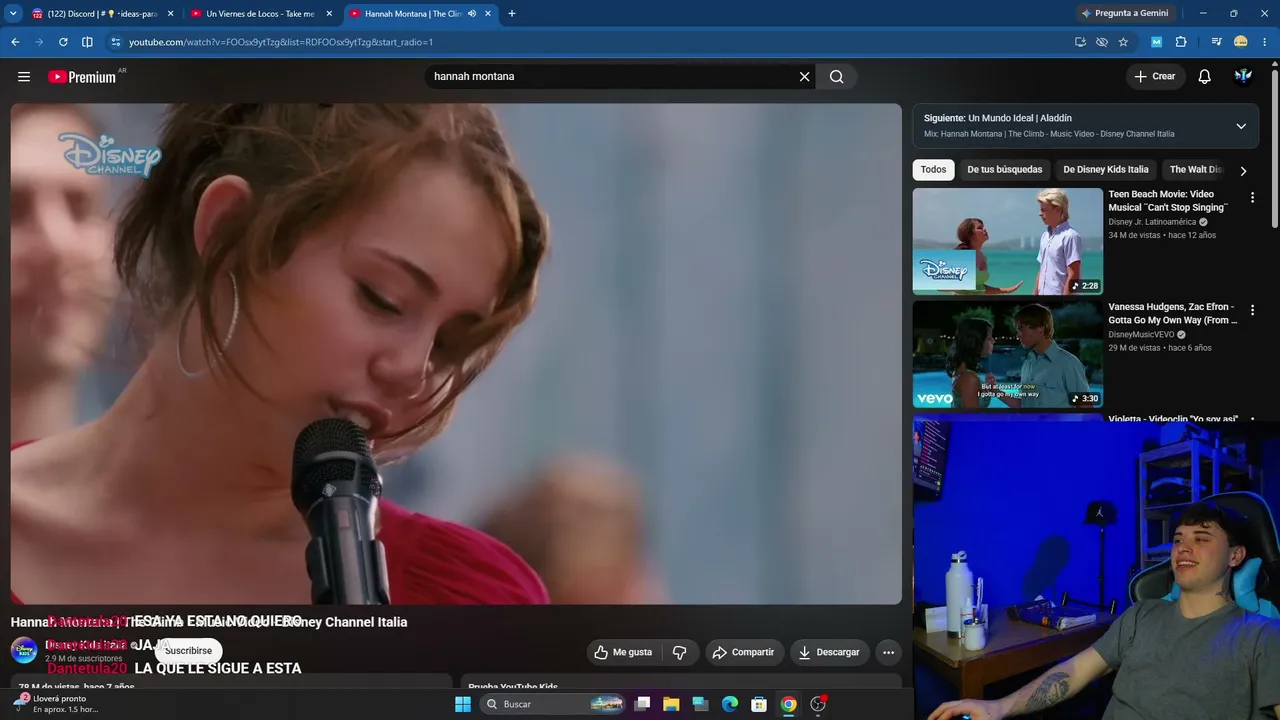Close the Discord tab
This screenshot has width=1280, height=720.
(170, 14)
